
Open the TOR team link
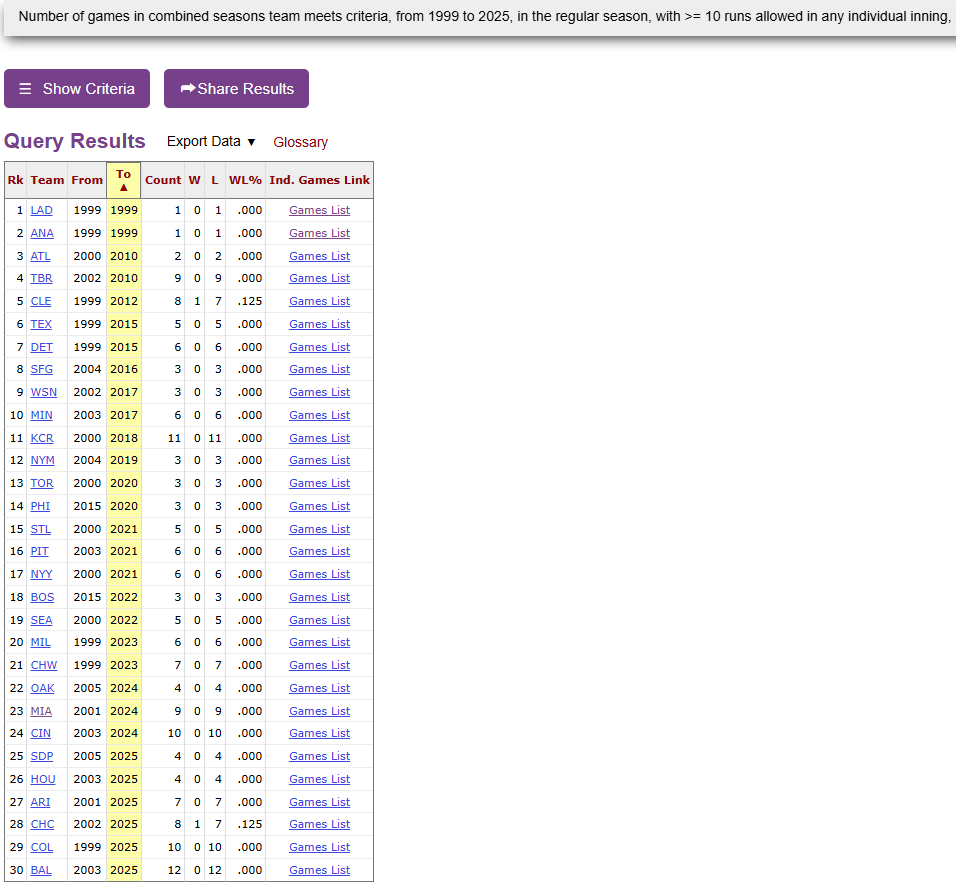coord(42,483)
